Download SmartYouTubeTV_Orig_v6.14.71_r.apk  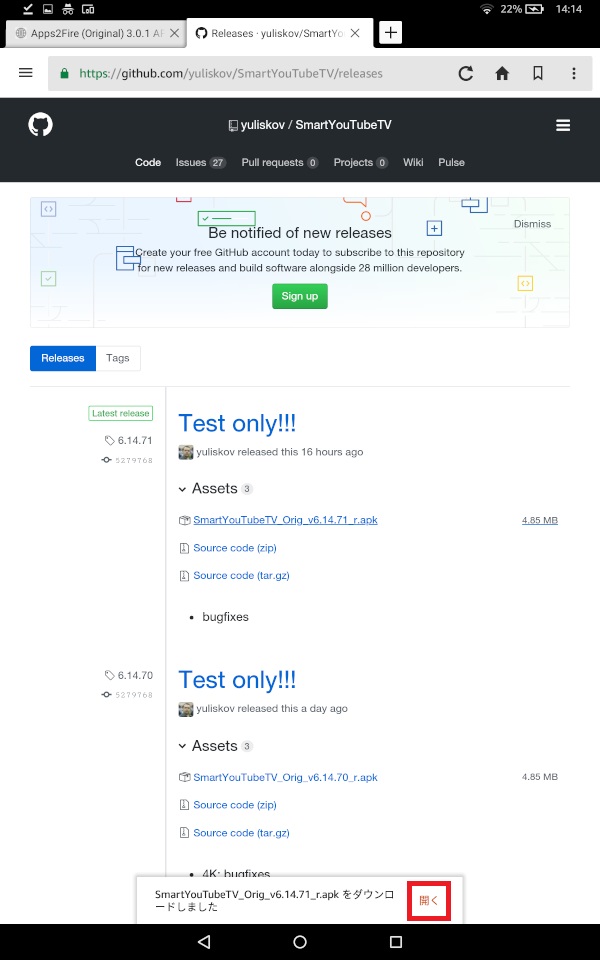pos(285,520)
